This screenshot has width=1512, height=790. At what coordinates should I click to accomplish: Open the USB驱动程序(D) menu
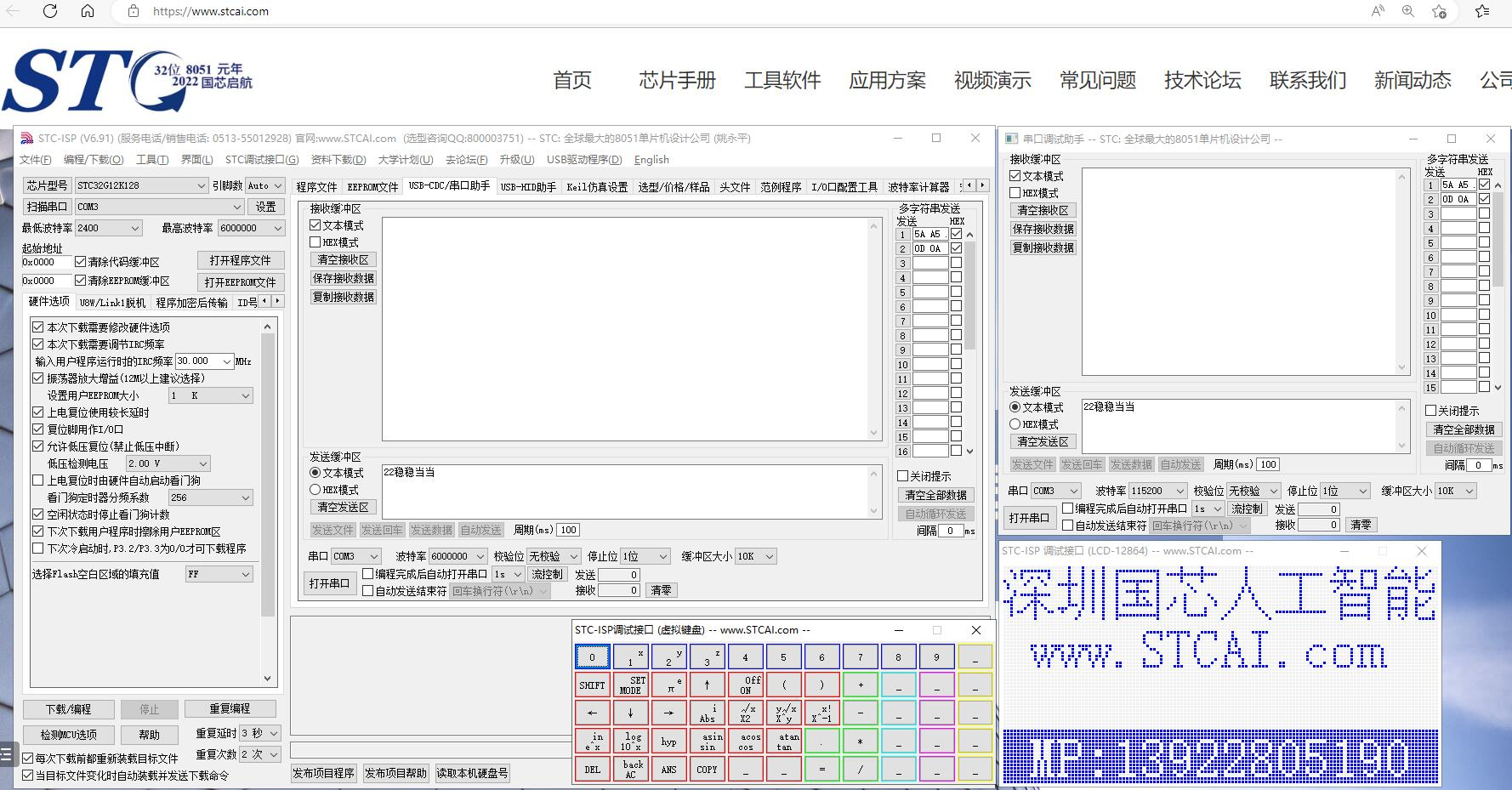[584, 160]
